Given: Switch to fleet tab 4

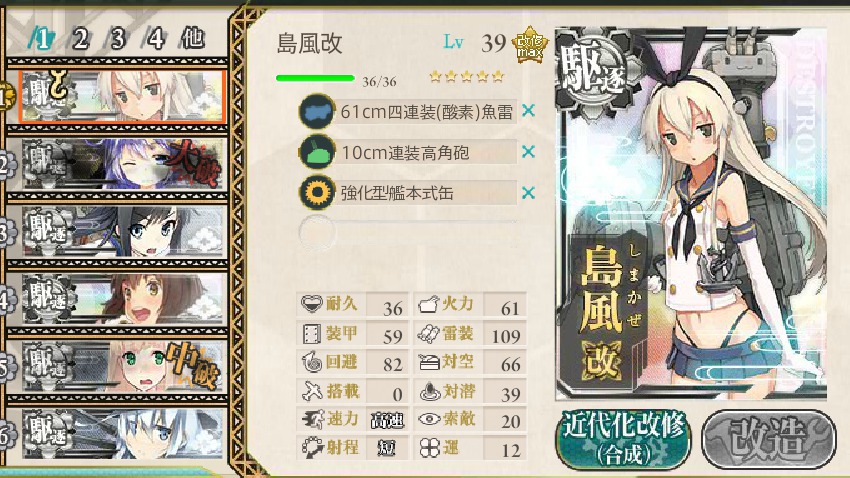Looking at the screenshot, I should click(x=156, y=38).
